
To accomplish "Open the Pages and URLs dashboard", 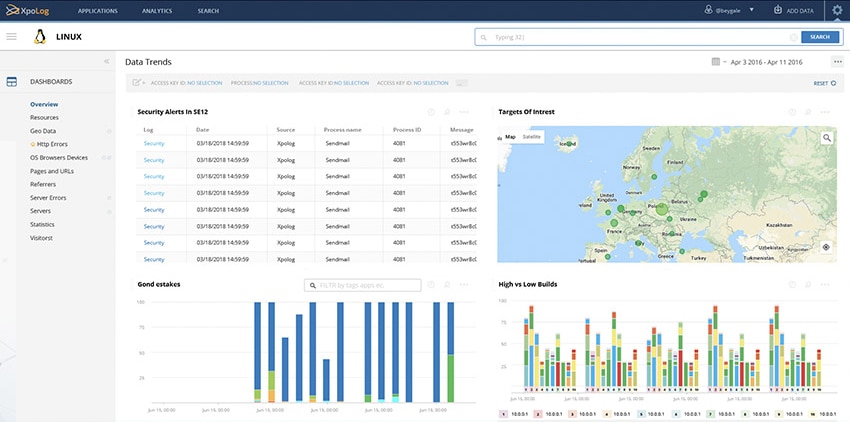I will click(x=52, y=171).
